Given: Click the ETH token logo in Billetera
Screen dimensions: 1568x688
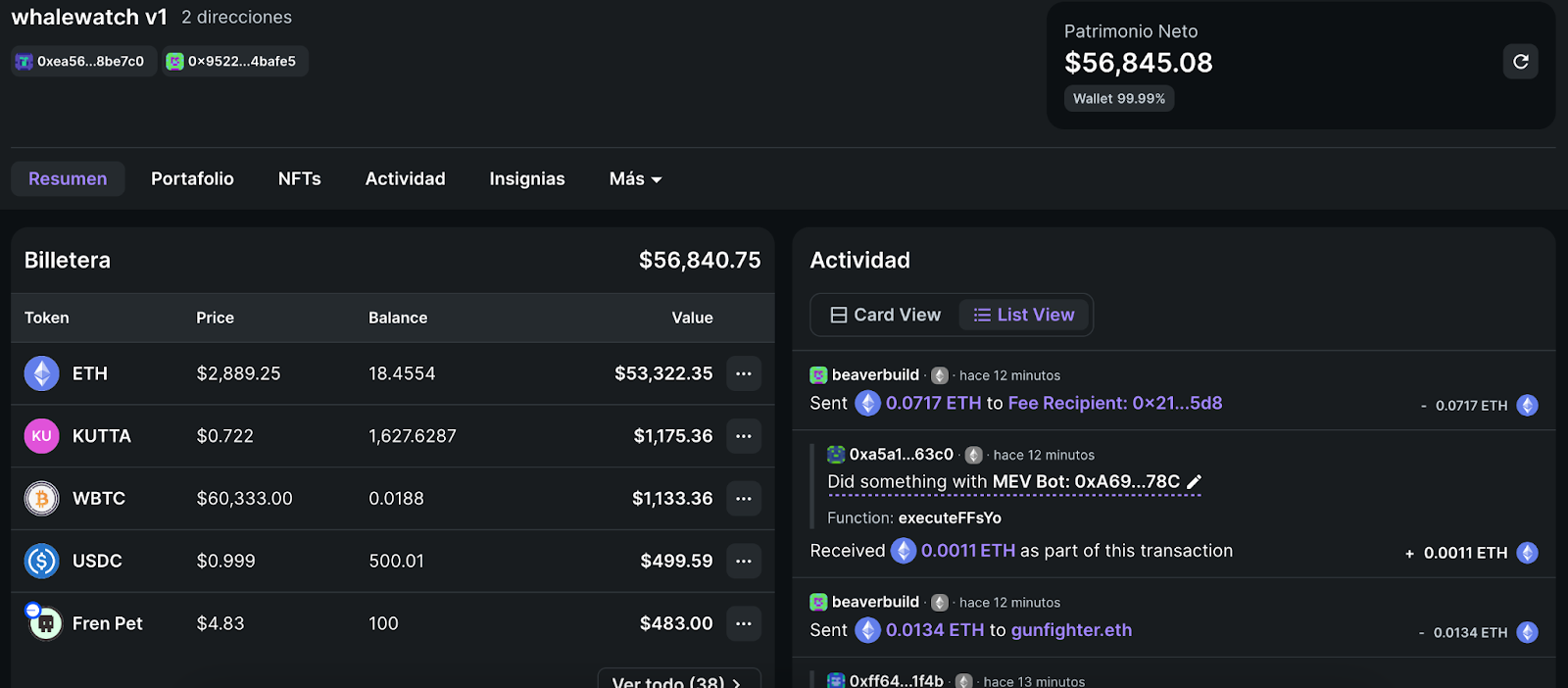Looking at the screenshot, I should tap(41, 373).
